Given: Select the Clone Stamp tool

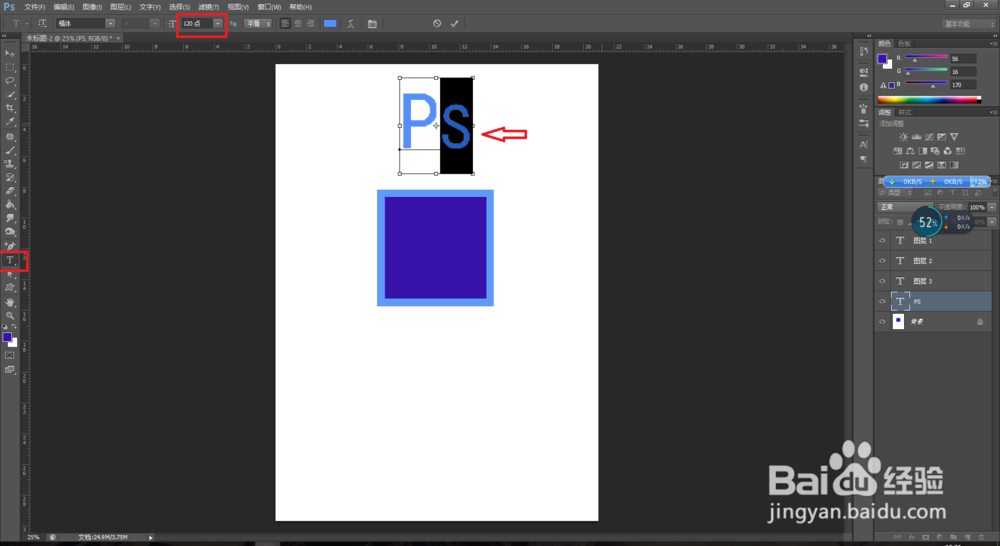Looking at the screenshot, I should (10, 164).
